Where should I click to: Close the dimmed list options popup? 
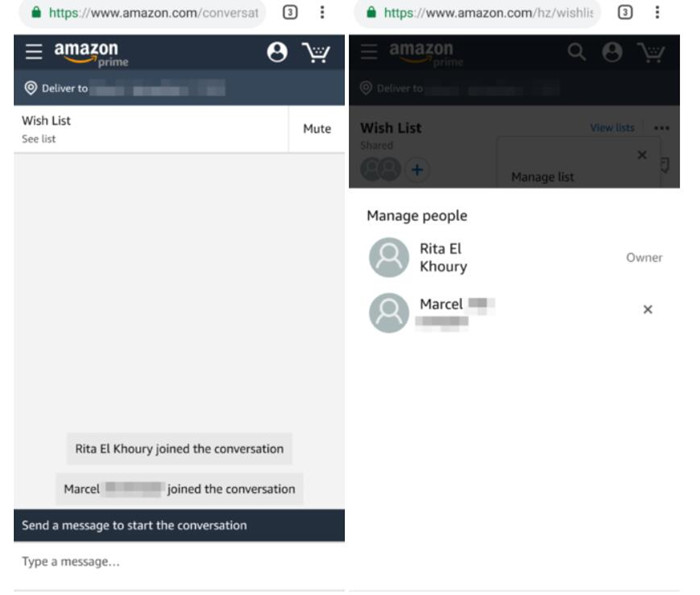pos(642,155)
